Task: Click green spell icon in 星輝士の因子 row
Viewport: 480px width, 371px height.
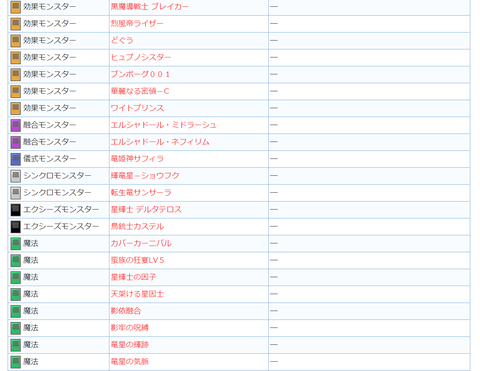Action: [15, 277]
